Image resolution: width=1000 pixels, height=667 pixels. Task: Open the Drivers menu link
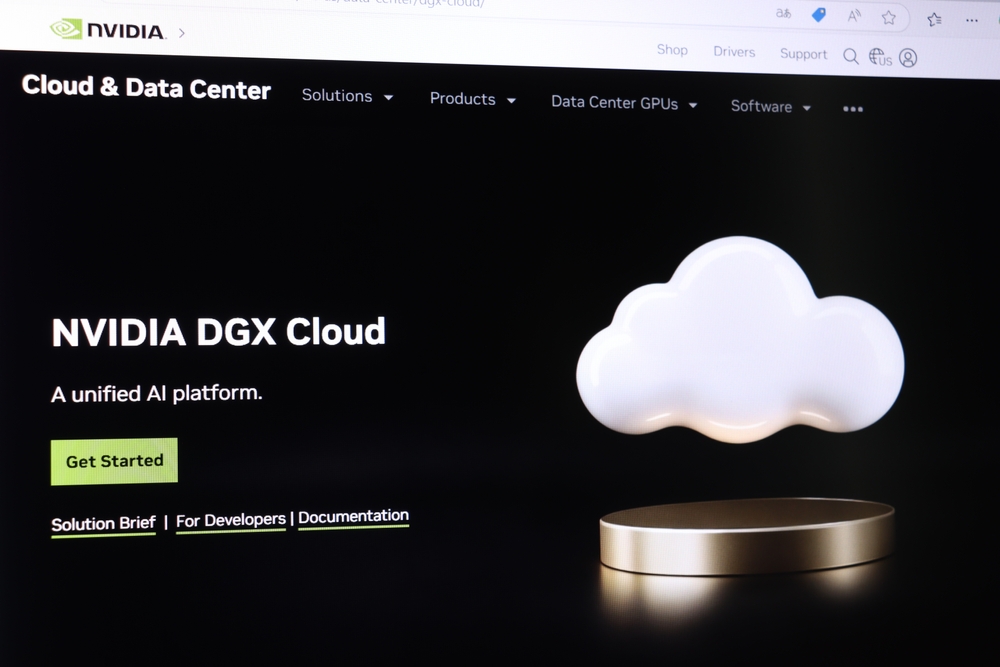coord(734,52)
